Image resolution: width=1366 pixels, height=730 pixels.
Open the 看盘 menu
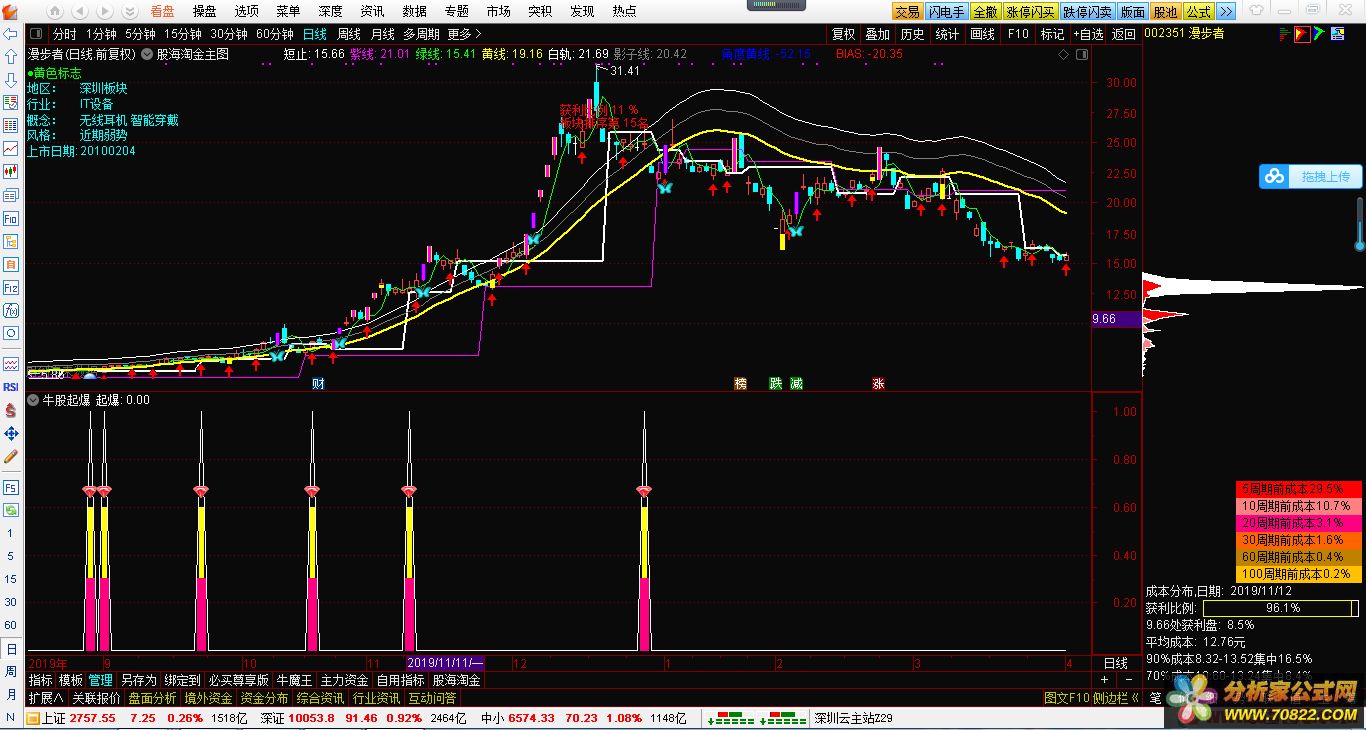tap(162, 11)
